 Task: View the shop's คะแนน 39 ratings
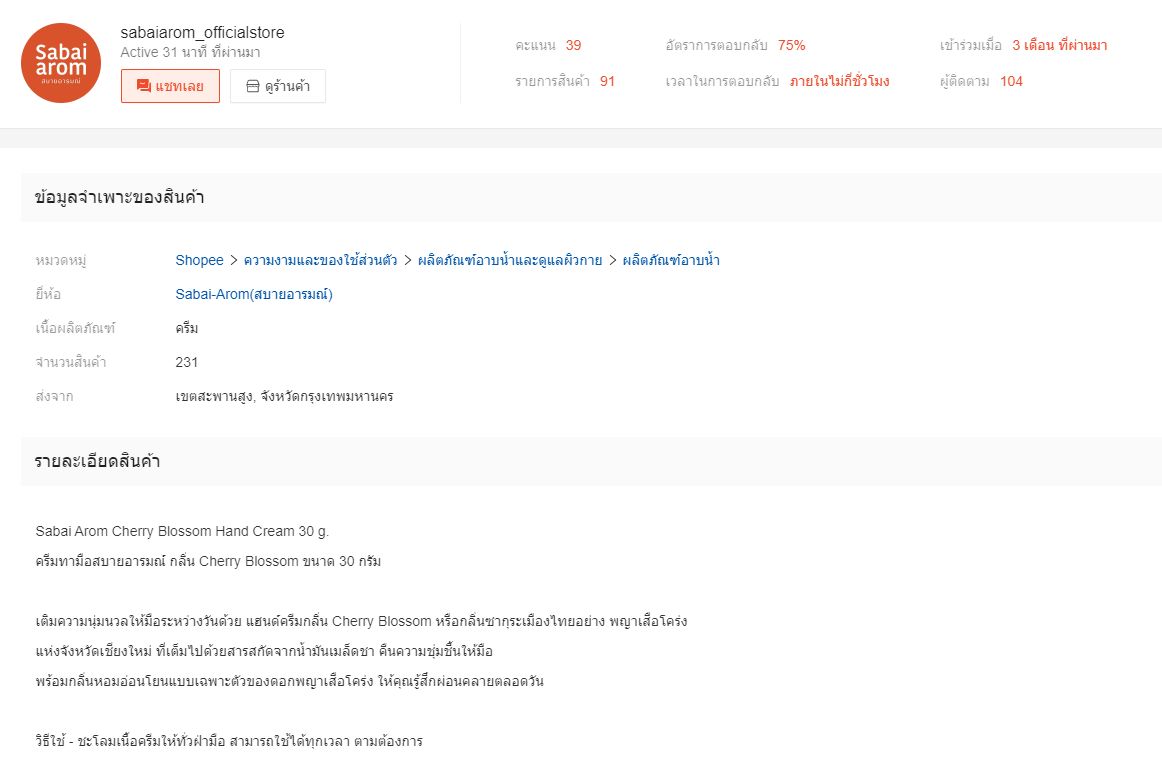573,45
